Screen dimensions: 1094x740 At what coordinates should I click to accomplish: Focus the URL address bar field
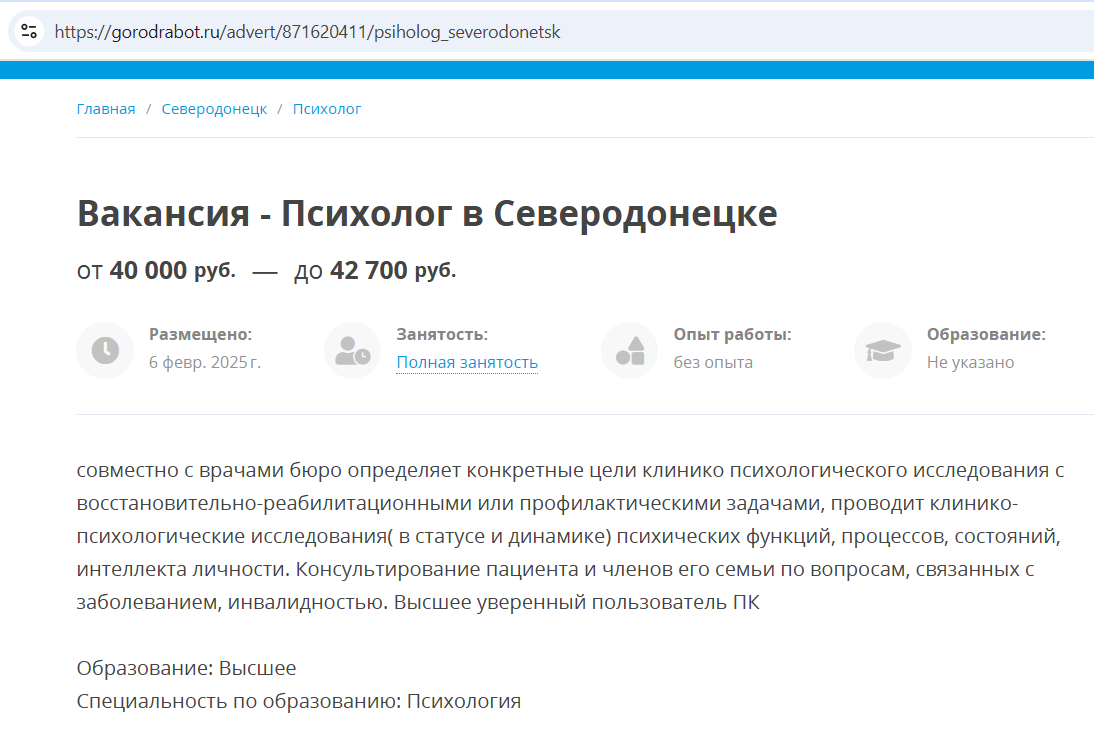tap(500, 31)
